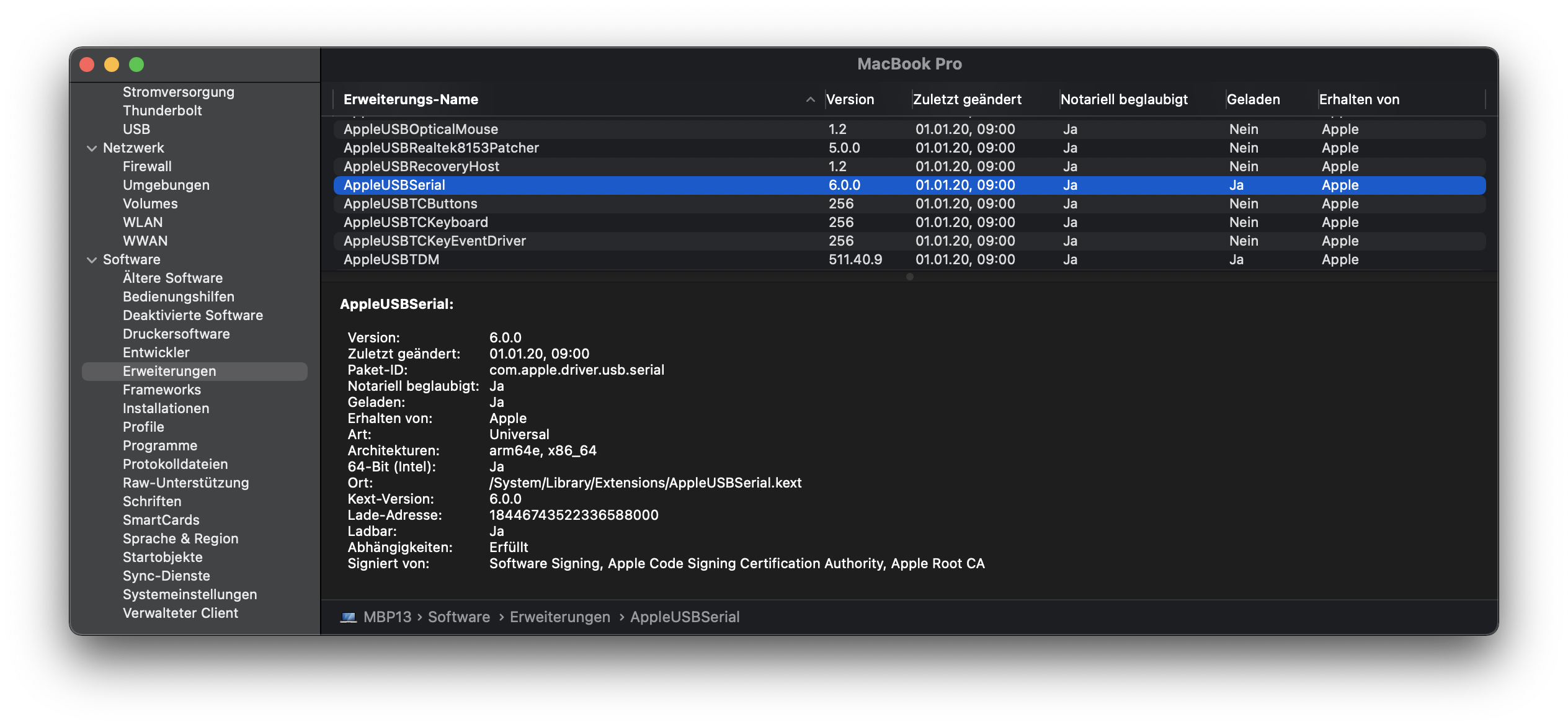Screen dimensions: 1568x727
Task: Open Verwalteter Client in the sidebar
Action: tap(180, 613)
